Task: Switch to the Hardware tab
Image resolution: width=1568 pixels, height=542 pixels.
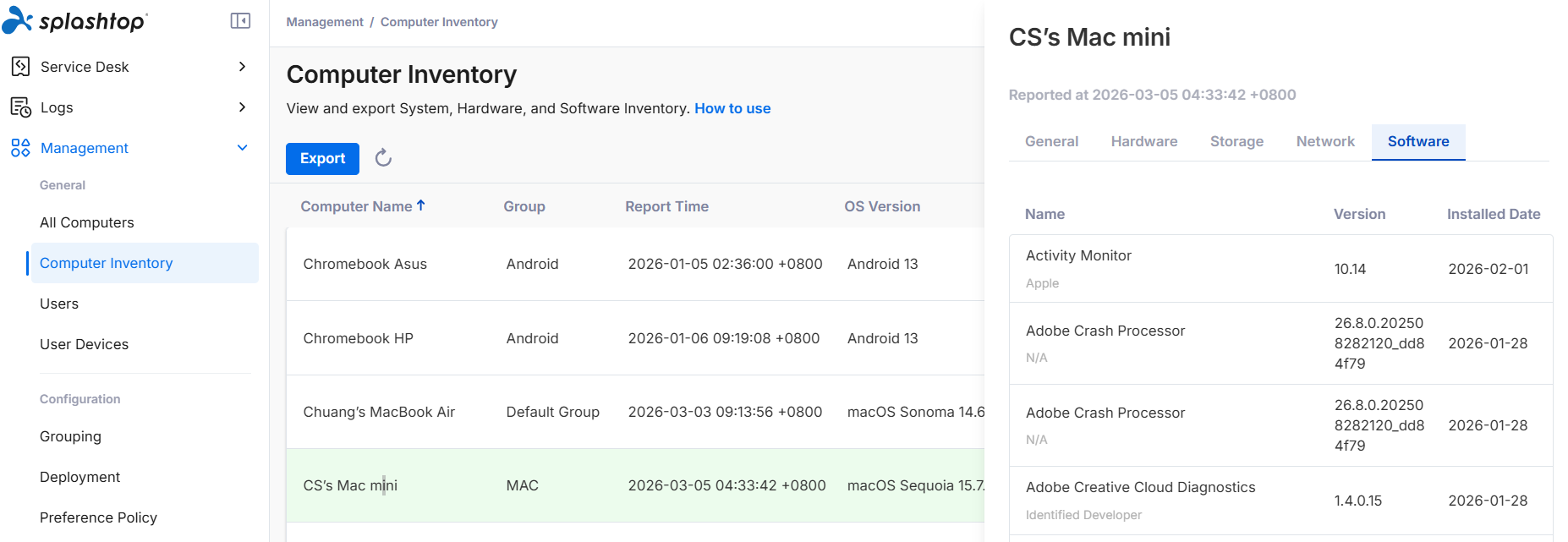Action: 1143,141
